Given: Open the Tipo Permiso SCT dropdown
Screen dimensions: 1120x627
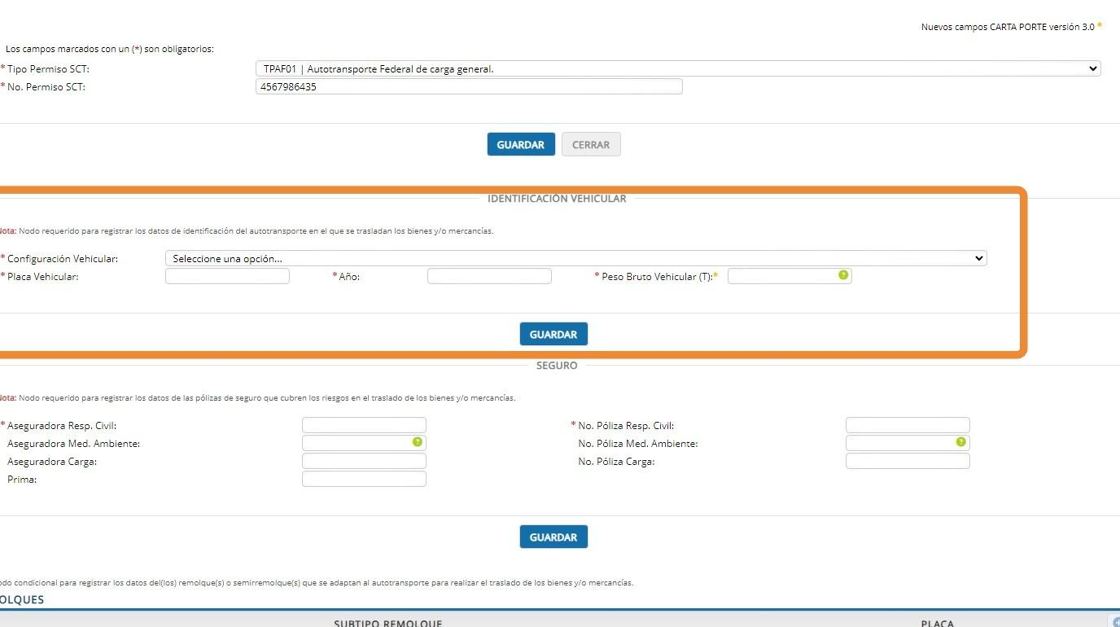Looking at the screenshot, I should tap(678, 69).
